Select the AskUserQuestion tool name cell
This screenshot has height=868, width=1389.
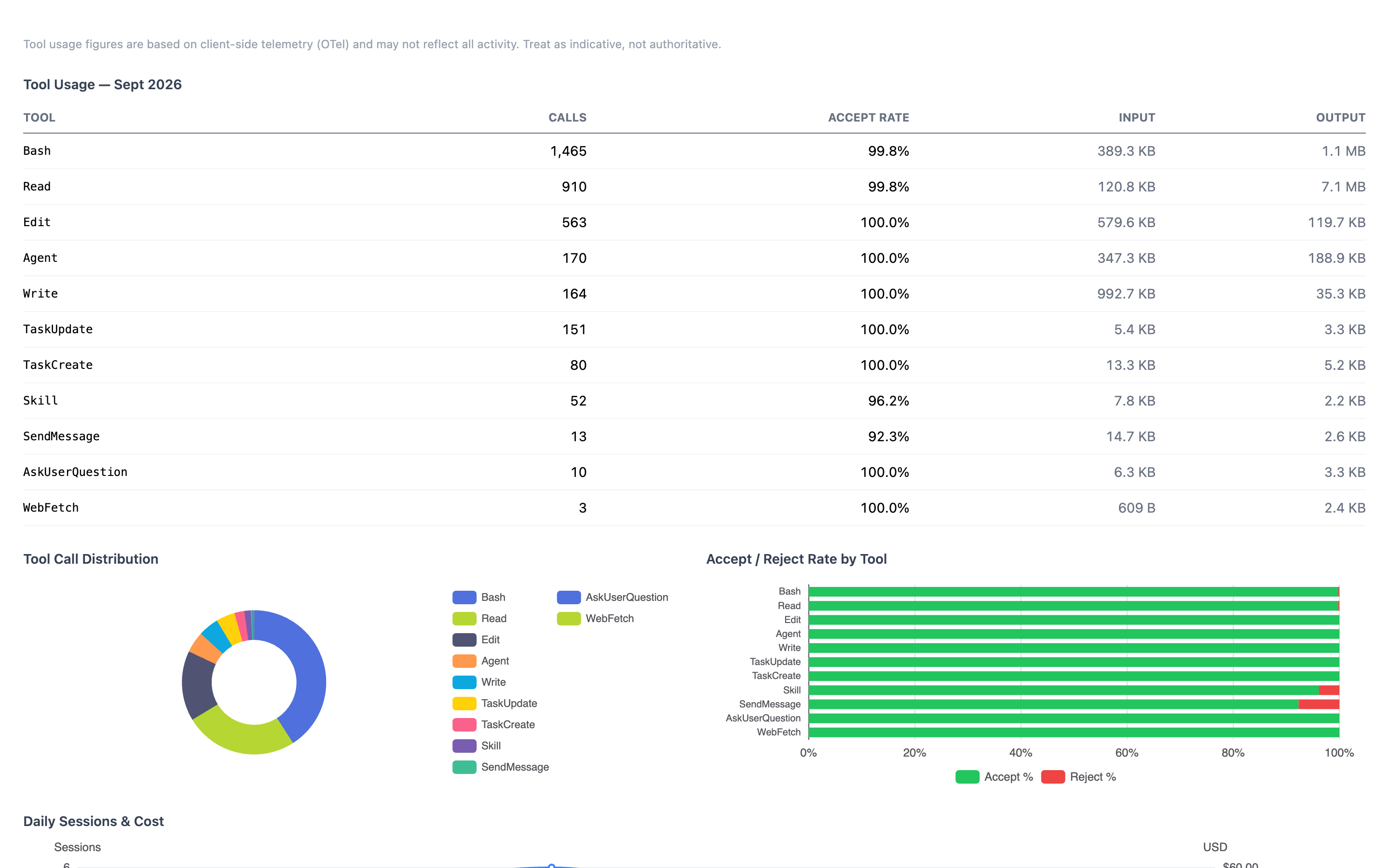75,472
